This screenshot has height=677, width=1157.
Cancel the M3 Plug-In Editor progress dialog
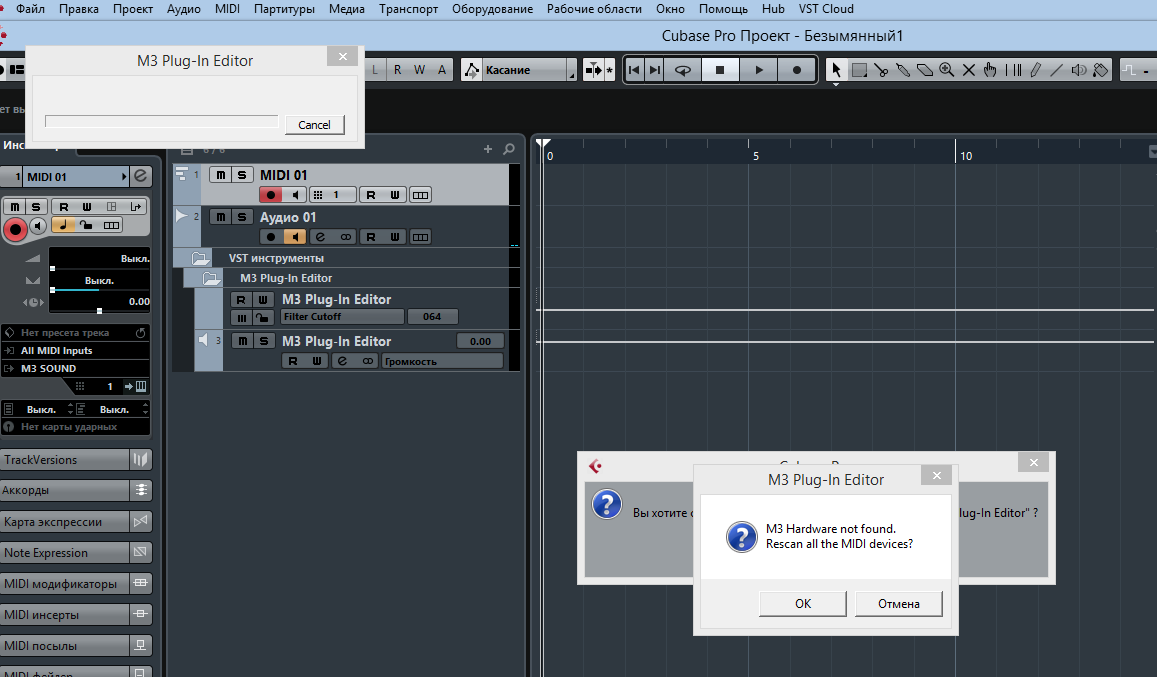[x=314, y=125]
